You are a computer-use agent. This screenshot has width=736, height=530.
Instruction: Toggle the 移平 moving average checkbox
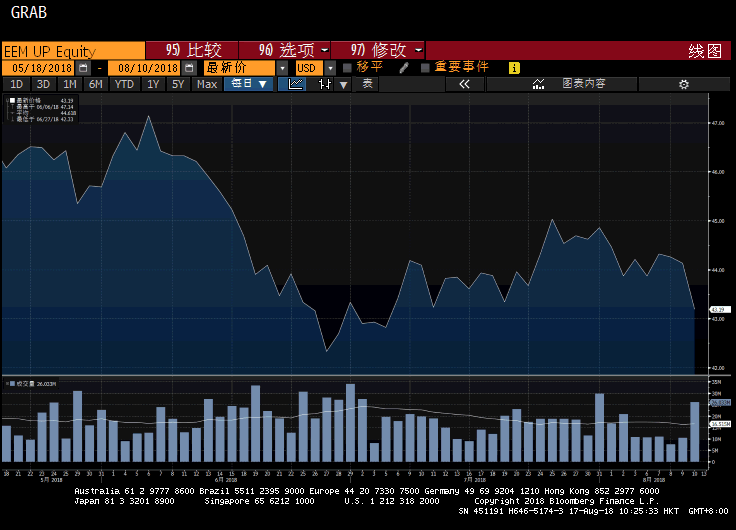(x=347, y=68)
